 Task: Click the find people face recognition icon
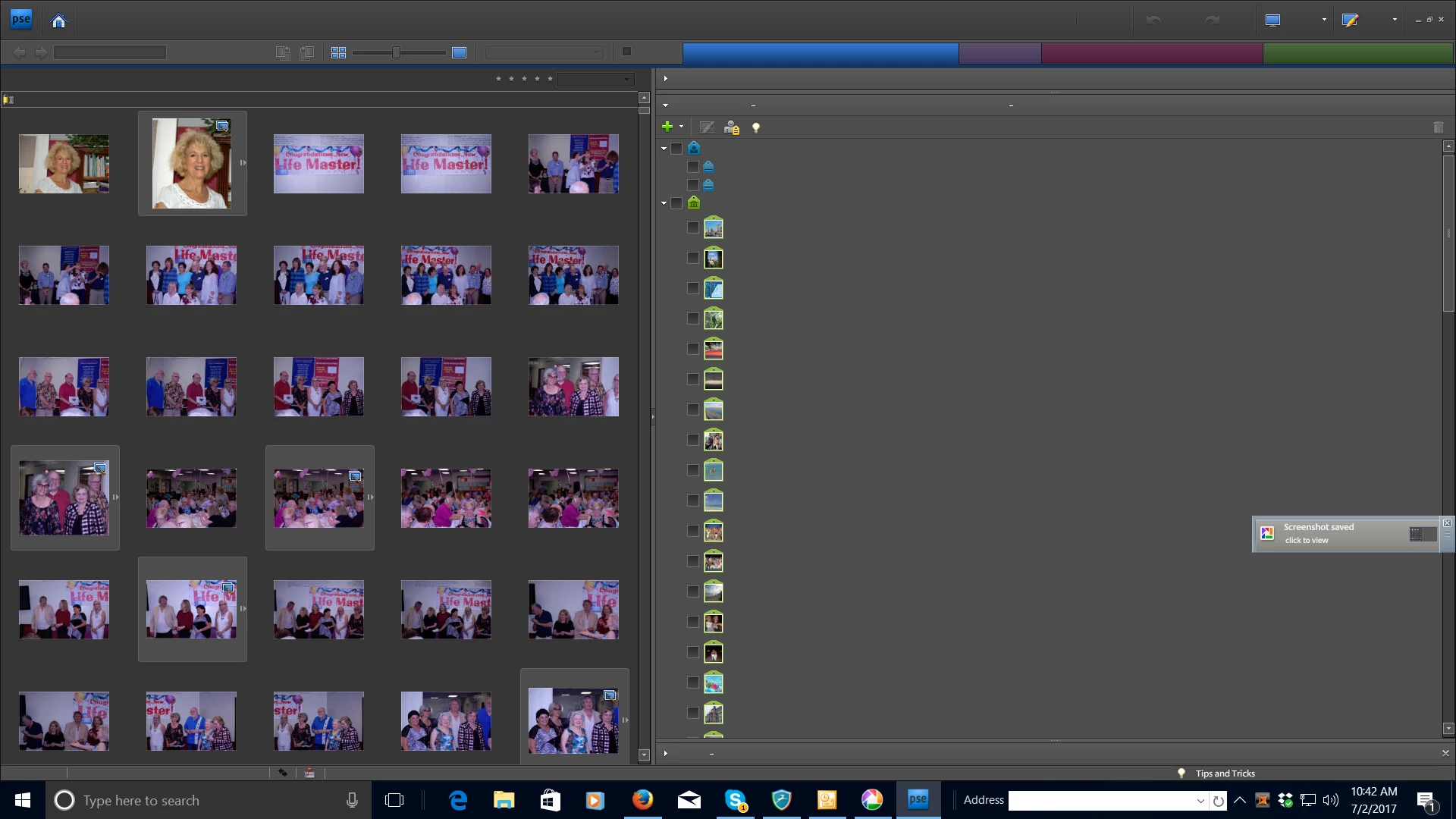[731, 127]
